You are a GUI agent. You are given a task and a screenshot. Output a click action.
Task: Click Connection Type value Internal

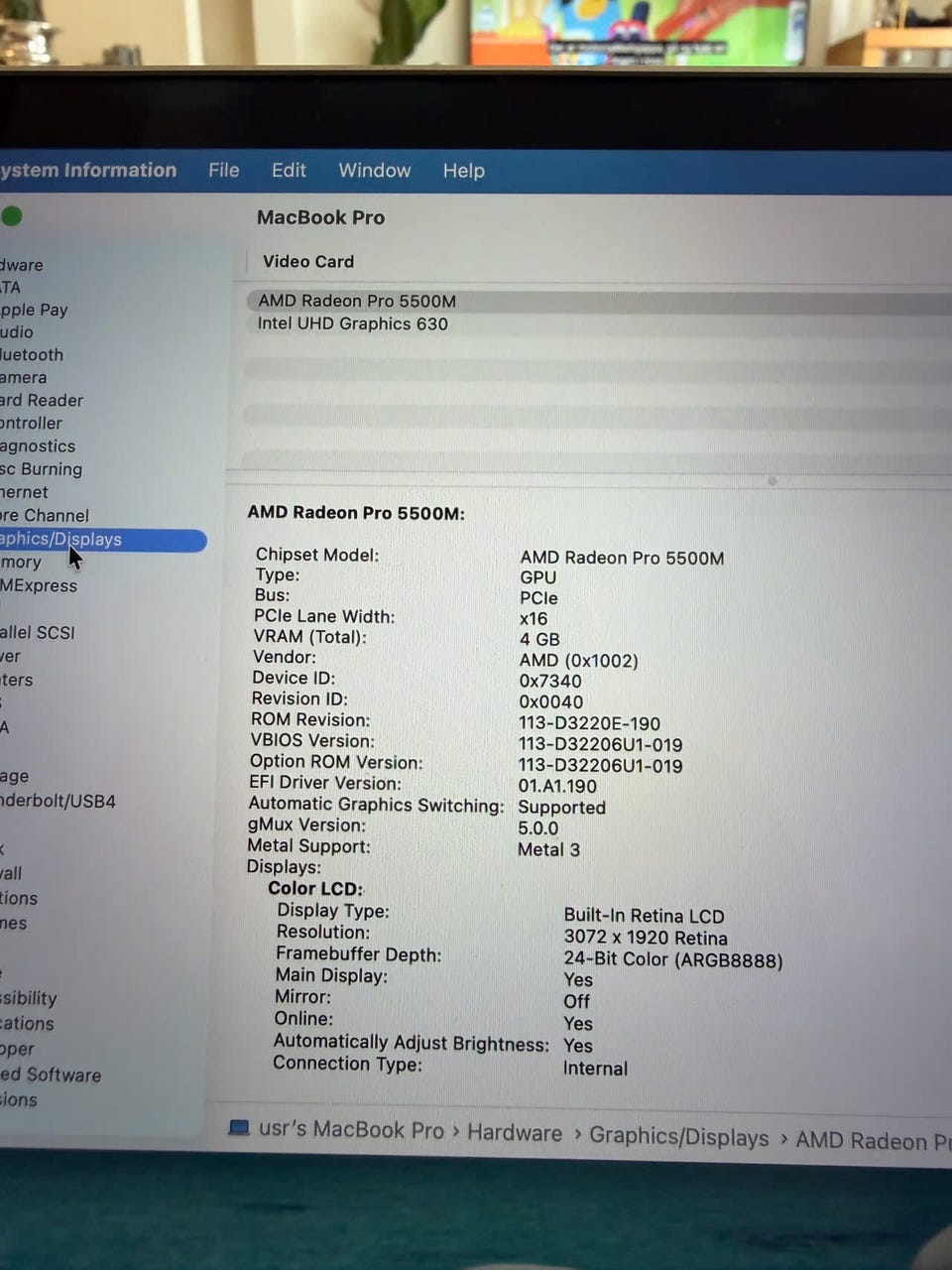pos(595,1069)
